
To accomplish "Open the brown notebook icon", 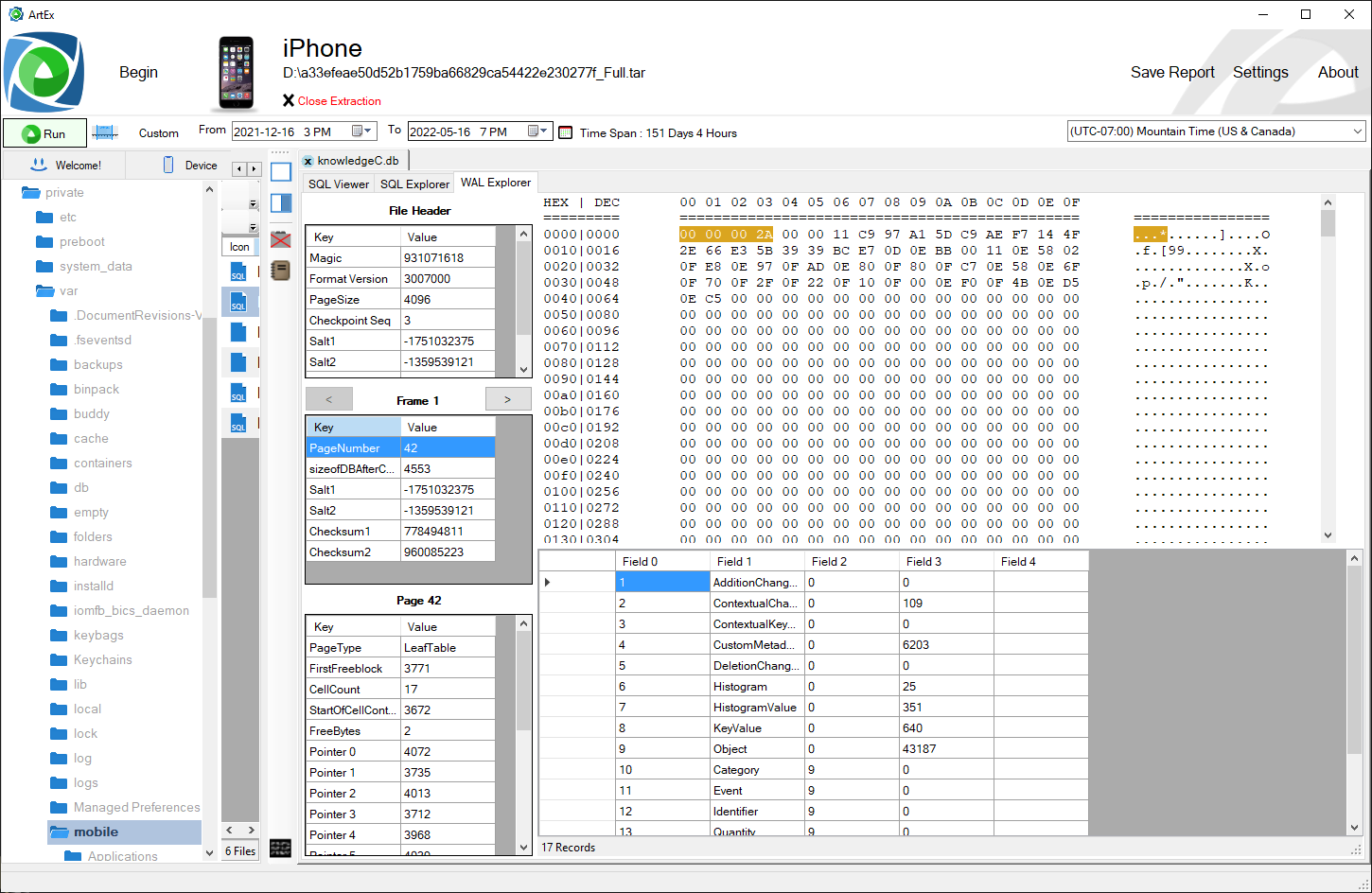I will pos(280,271).
